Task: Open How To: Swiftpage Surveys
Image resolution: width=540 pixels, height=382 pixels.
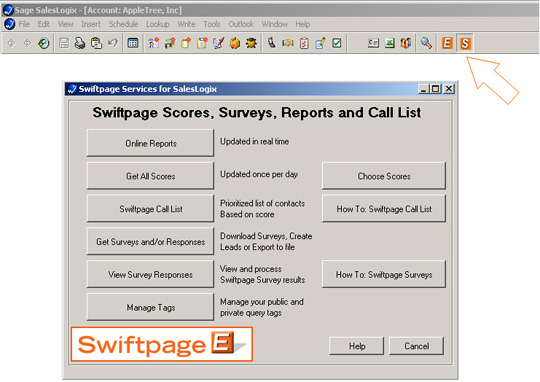Action: pos(384,274)
